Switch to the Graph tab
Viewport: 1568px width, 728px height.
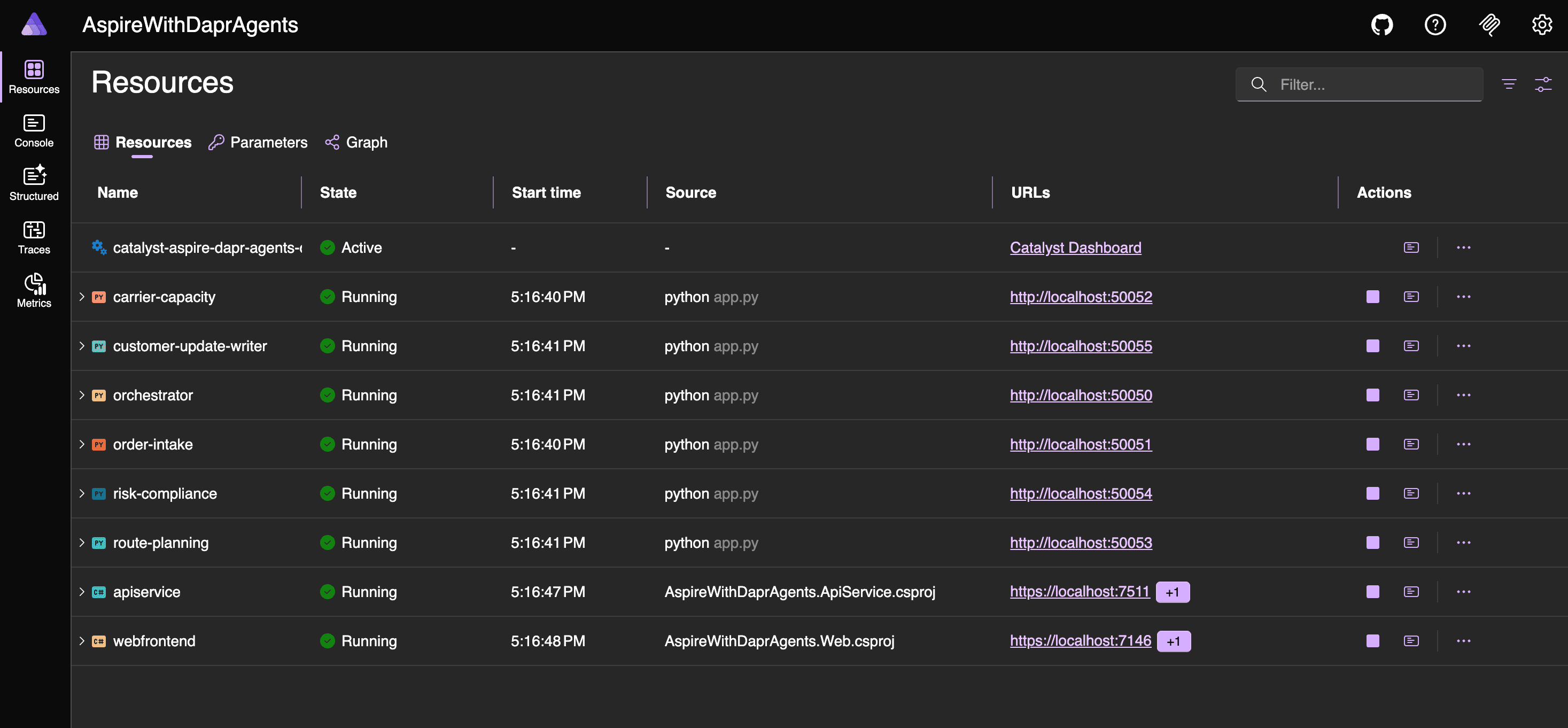(x=356, y=142)
